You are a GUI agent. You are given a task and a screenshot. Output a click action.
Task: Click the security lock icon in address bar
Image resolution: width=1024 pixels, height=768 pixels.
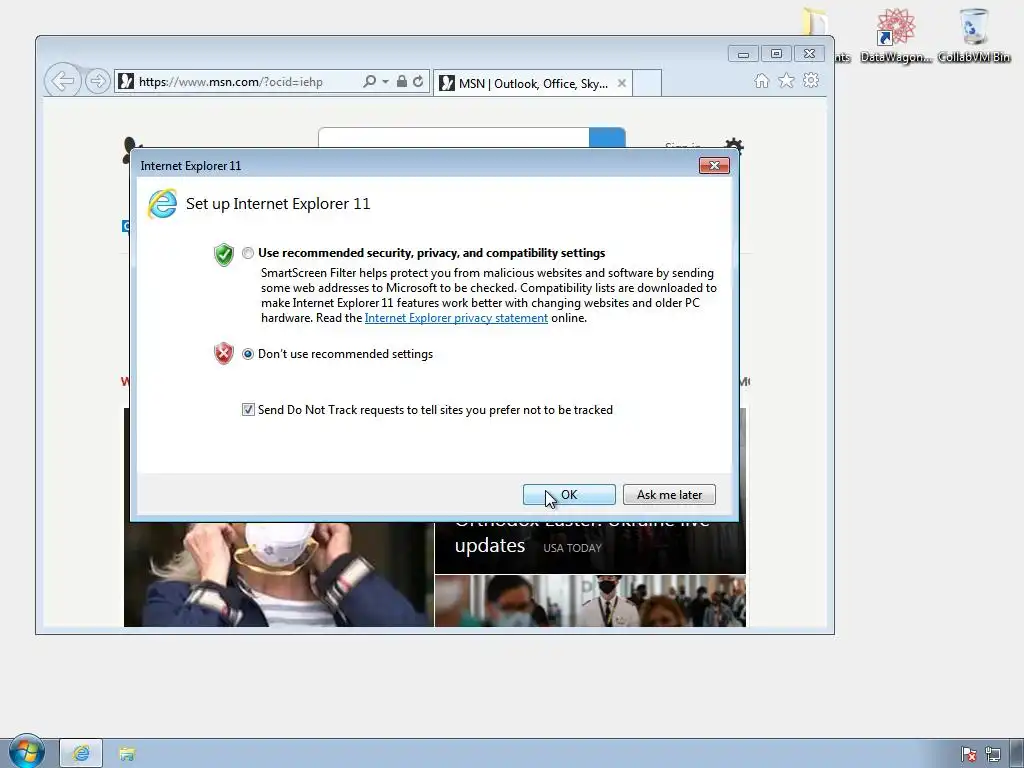coord(402,81)
